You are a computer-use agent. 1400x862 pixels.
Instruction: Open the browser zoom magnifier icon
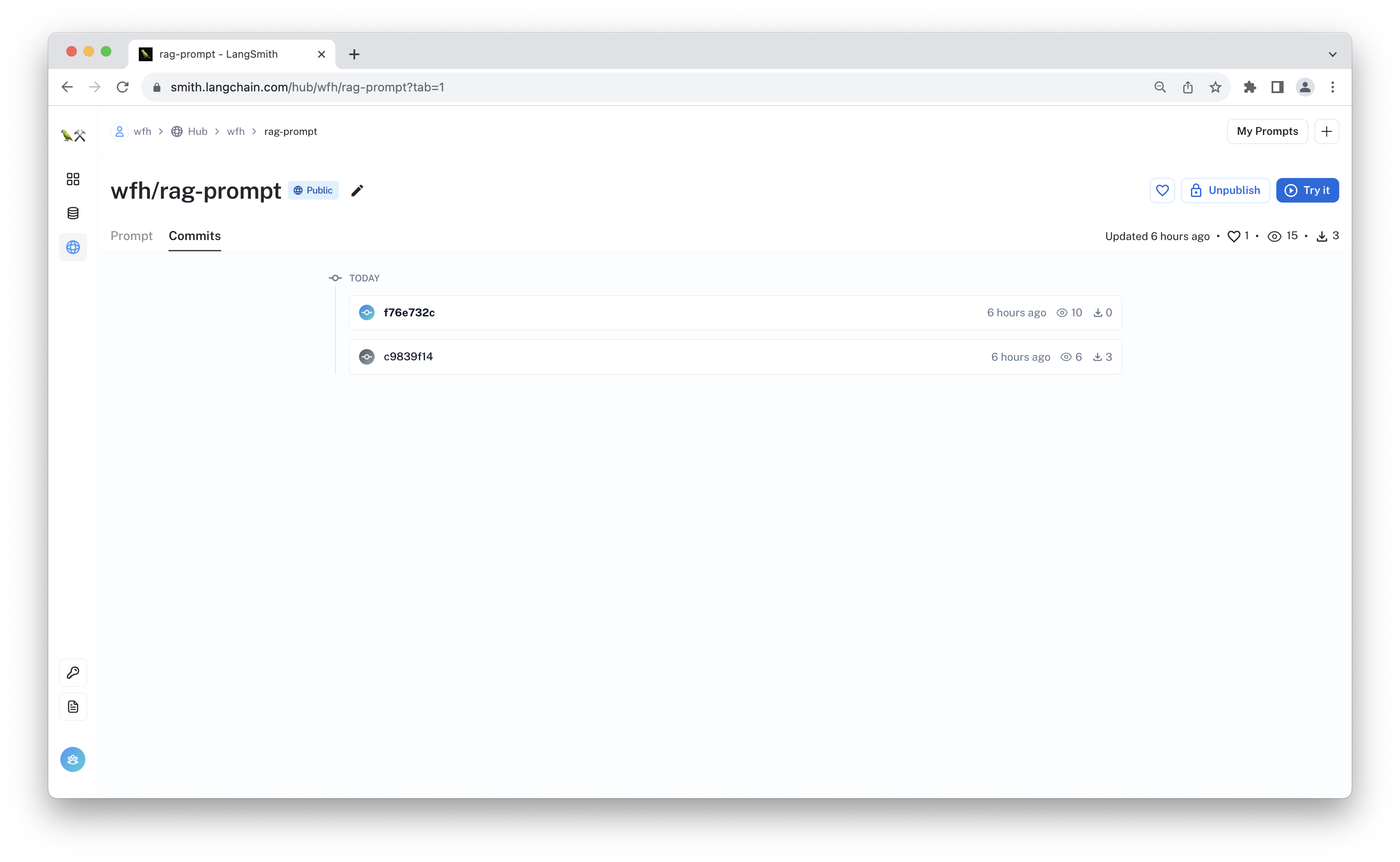click(1159, 87)
